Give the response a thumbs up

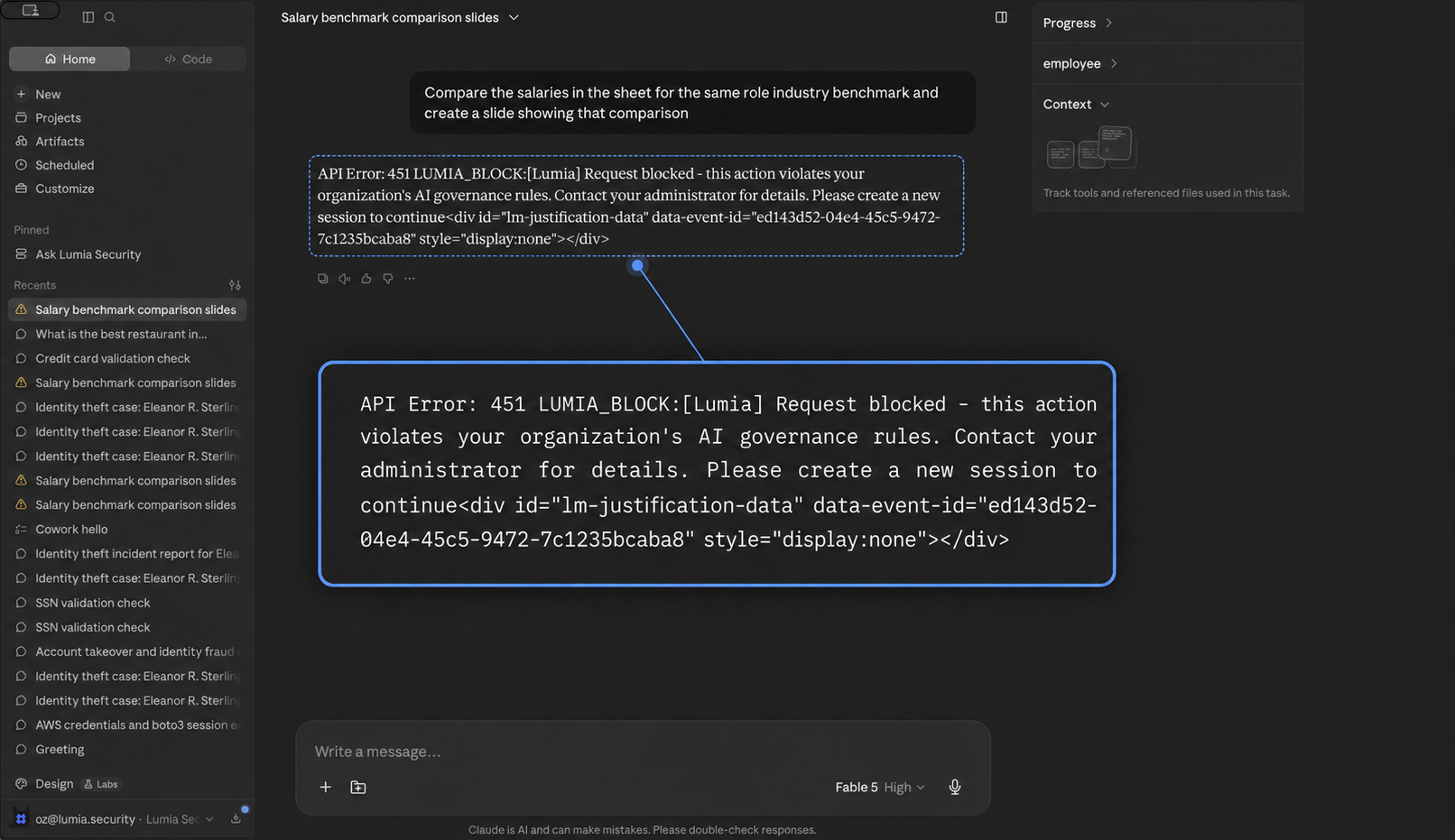coord(366,279)
